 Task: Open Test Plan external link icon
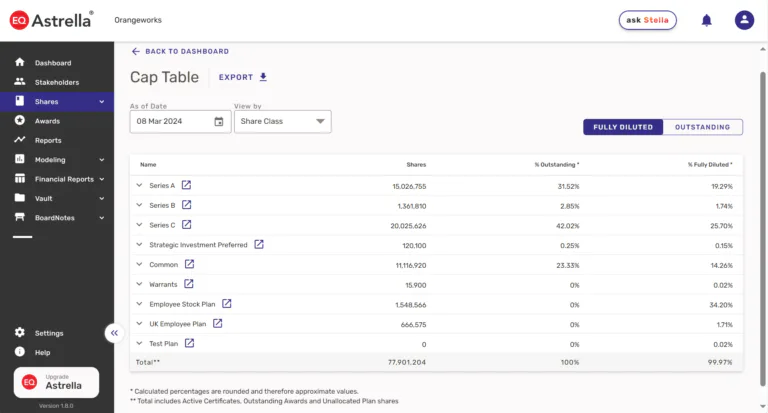[190, 343]
